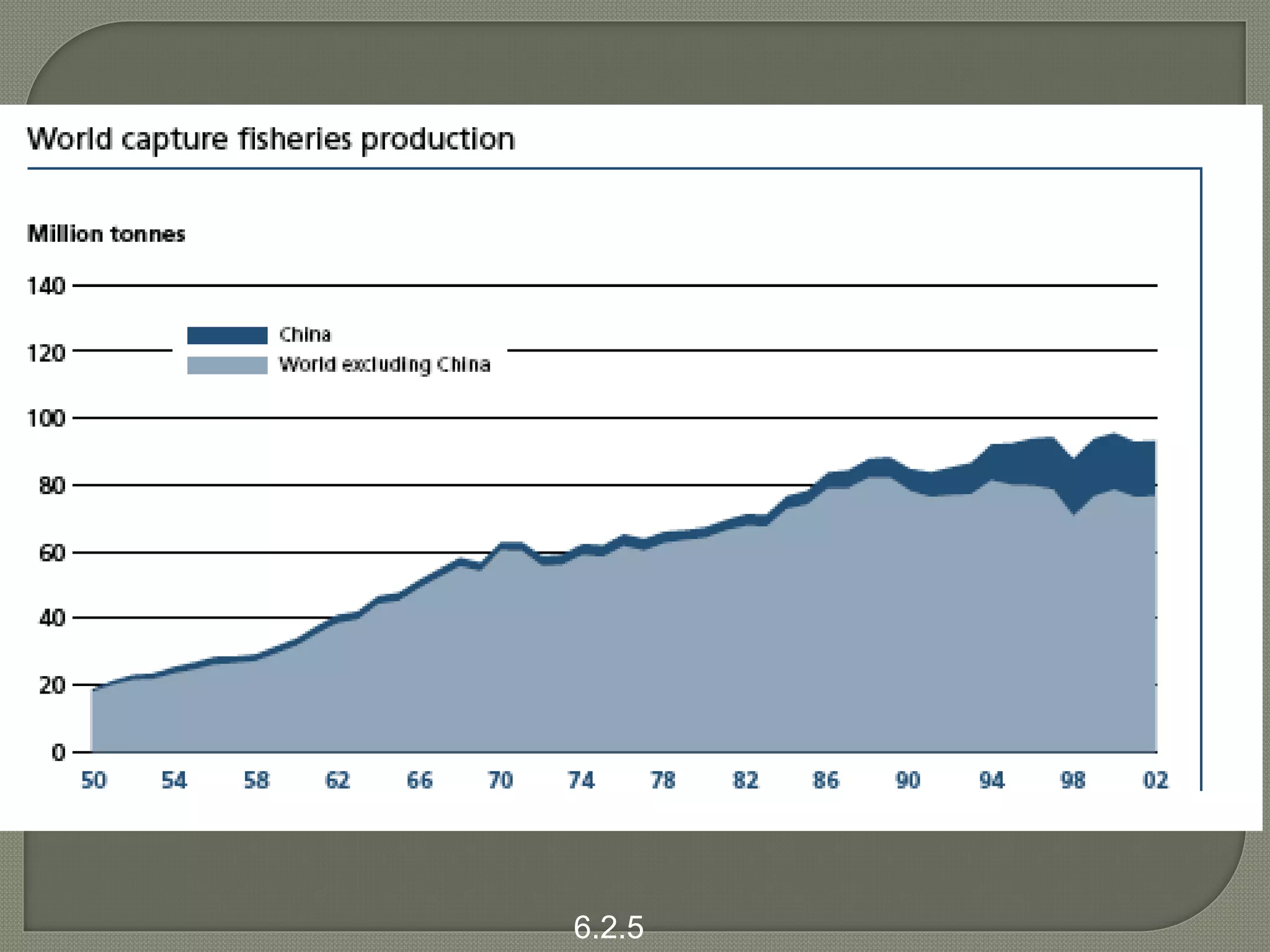Click the 100 y-axis value
Viewport: 1270px width, 952px height.
point(46,418)
